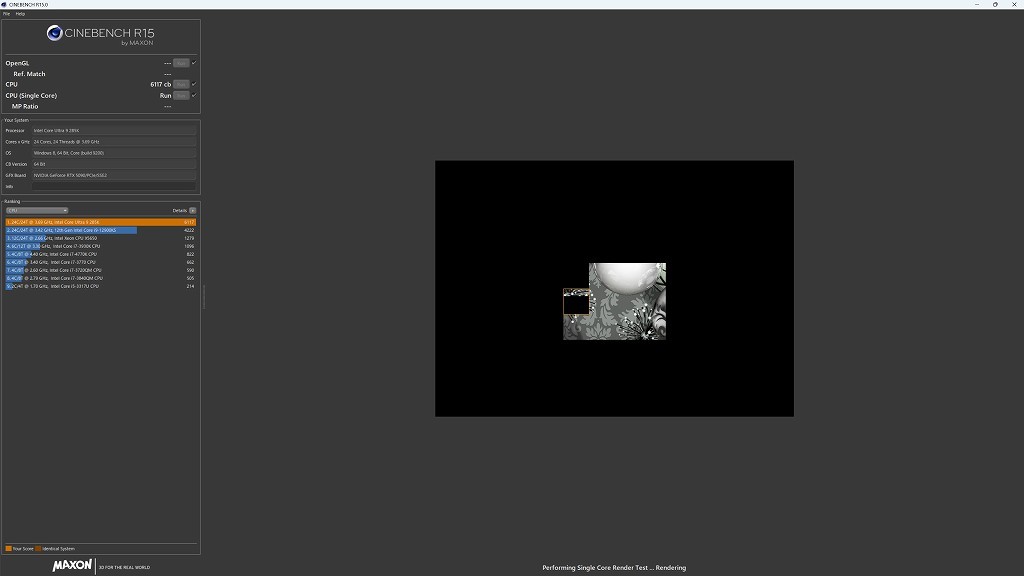Click the orange Your Score legend swatch
The width and height of the screenshot is (1024, 576).
point(8,549)
